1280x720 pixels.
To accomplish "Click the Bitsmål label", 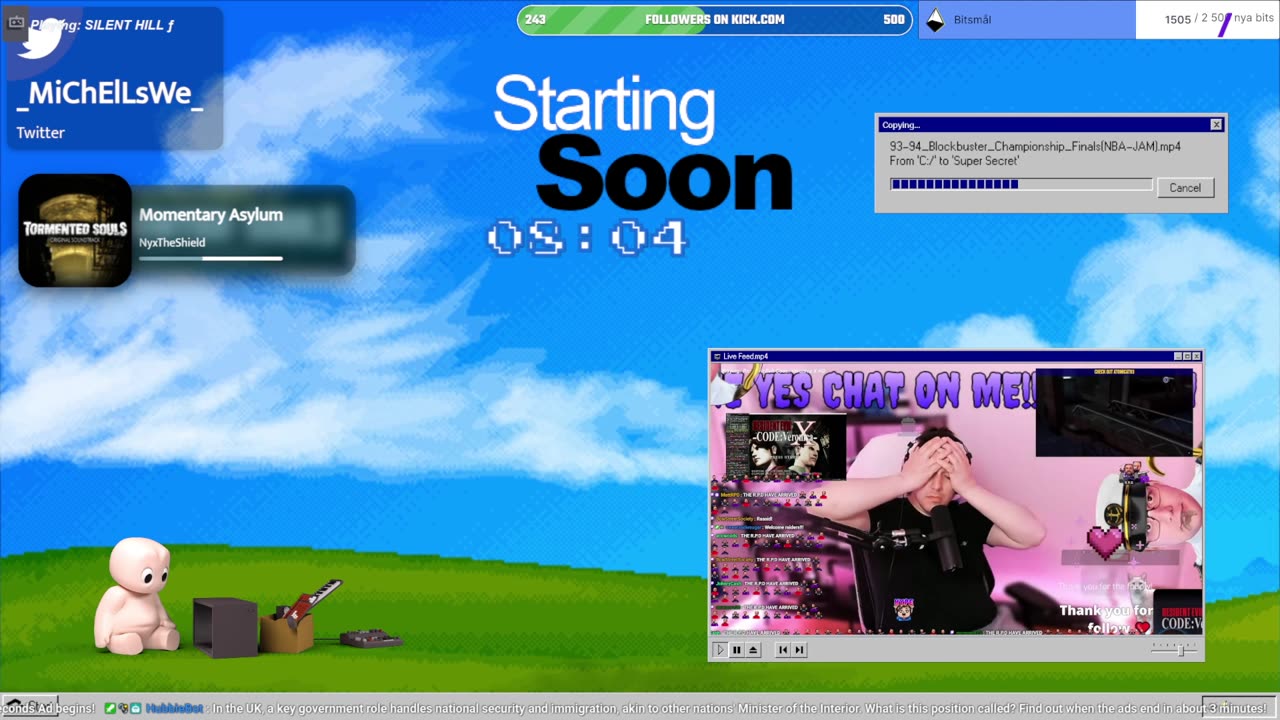I will coord(972,20).
